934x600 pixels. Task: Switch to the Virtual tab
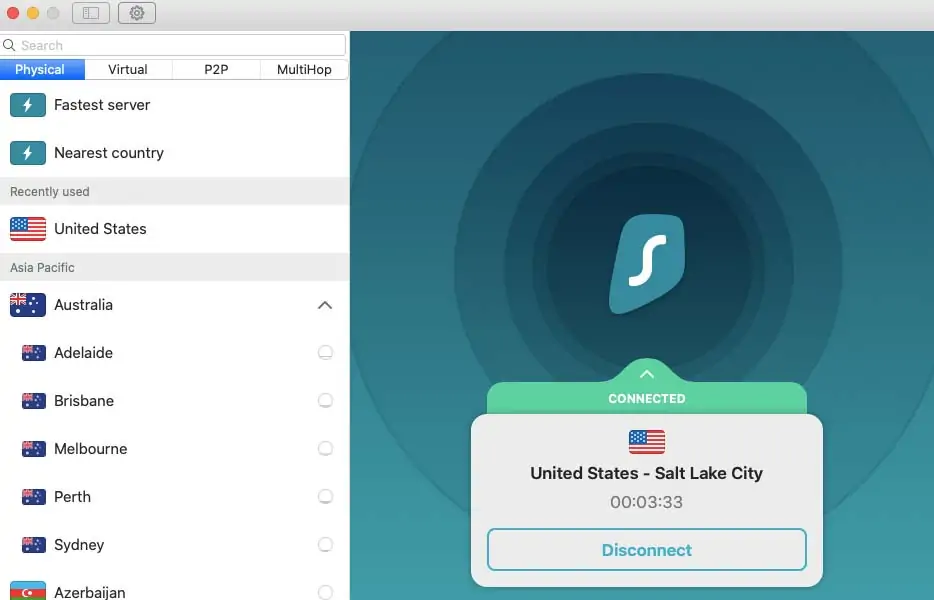(128, 69)
